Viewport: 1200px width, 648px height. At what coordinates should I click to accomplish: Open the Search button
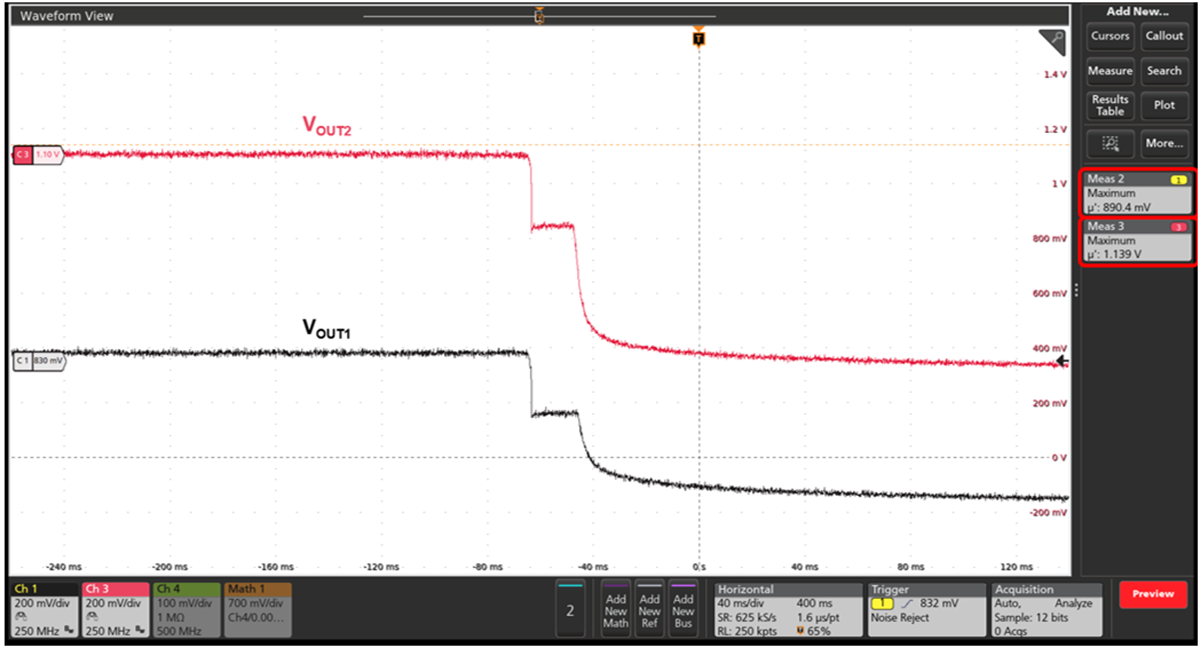tap(1164, 71)
